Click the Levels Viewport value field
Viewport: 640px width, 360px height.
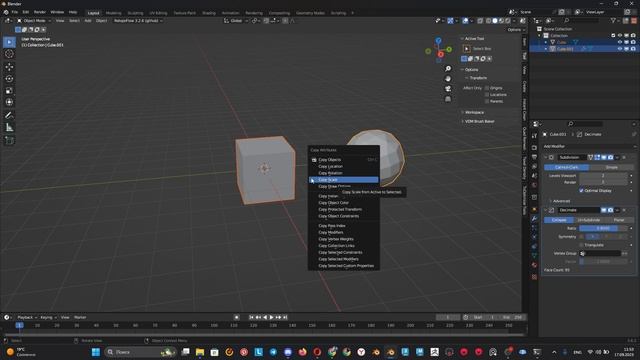point(603,176)
